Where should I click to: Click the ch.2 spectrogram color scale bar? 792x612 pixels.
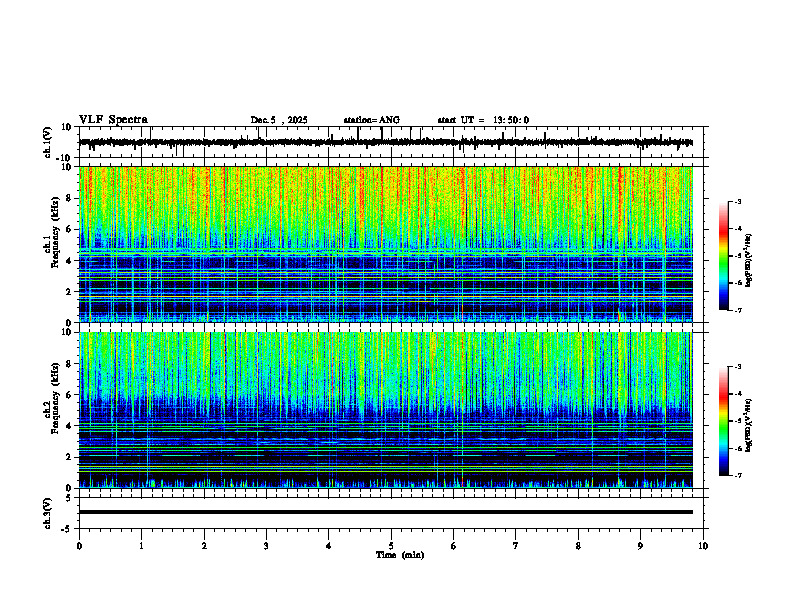coord(723,421)
